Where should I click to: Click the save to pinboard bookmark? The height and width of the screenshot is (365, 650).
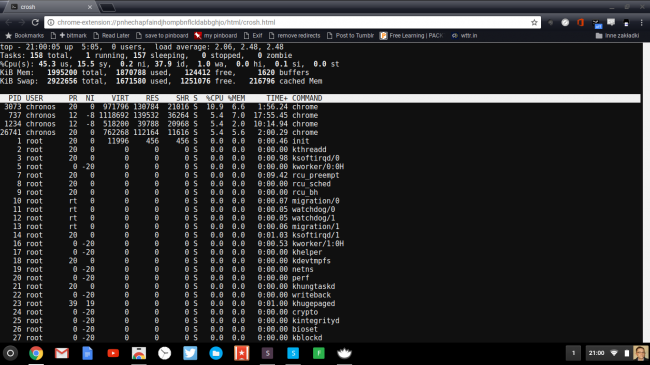click(x=162, y=36)
